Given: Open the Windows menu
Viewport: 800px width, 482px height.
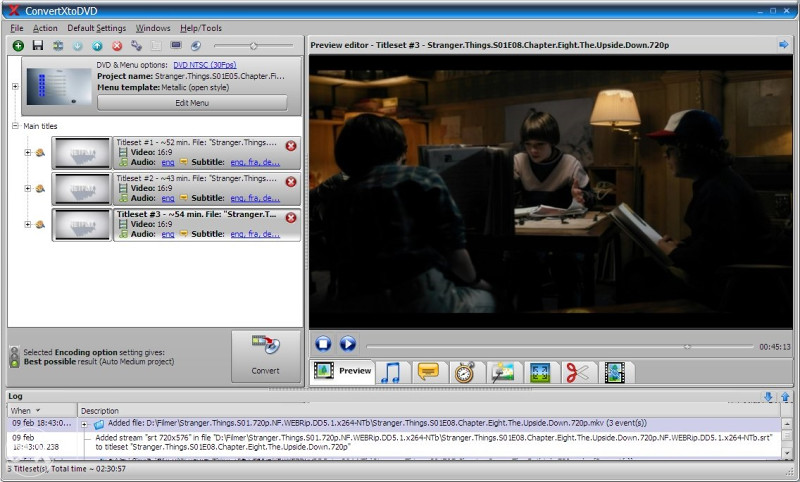Looking at the screenshot, I should pos(153,28).
